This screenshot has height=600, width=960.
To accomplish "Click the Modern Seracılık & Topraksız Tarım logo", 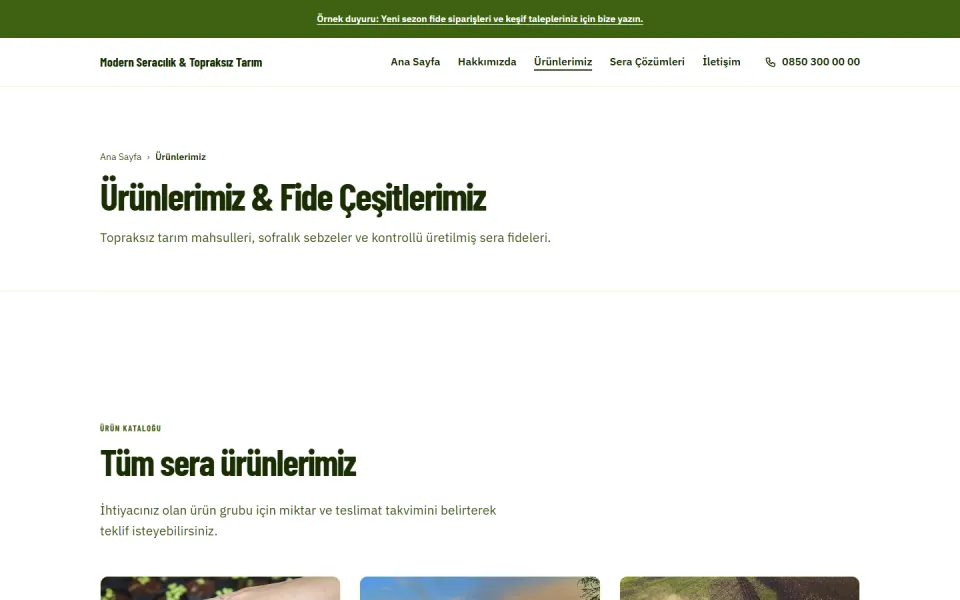I will tap(181, 62).
